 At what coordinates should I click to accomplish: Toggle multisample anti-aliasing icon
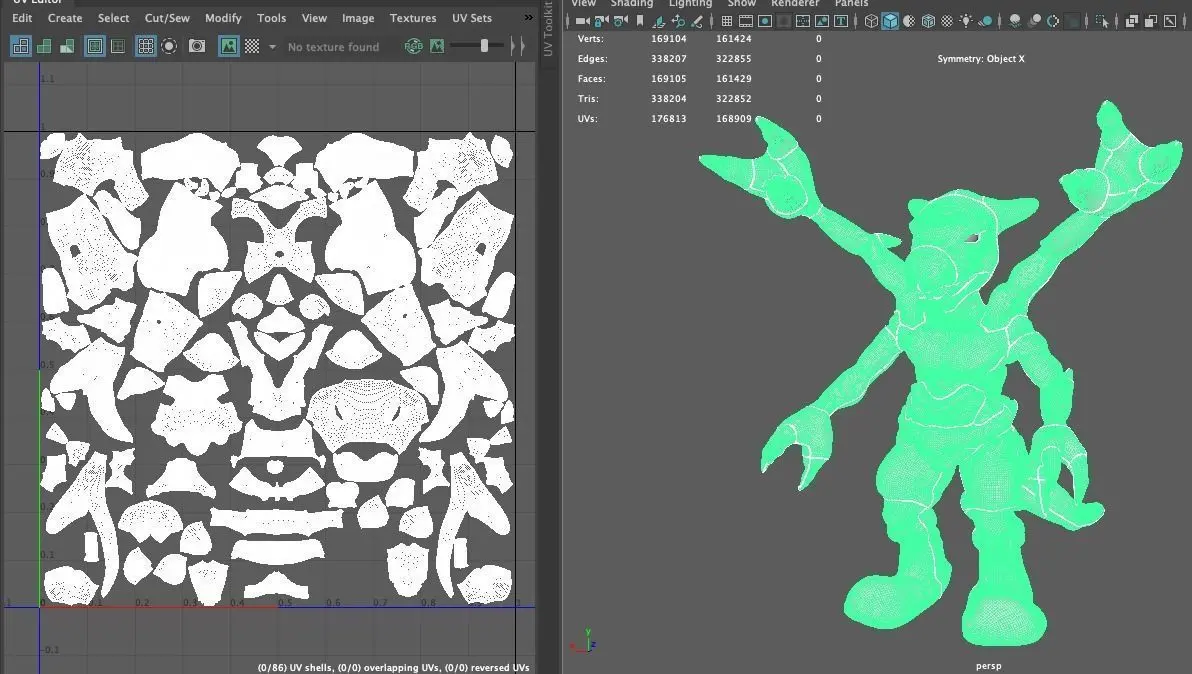[1053, 21]
